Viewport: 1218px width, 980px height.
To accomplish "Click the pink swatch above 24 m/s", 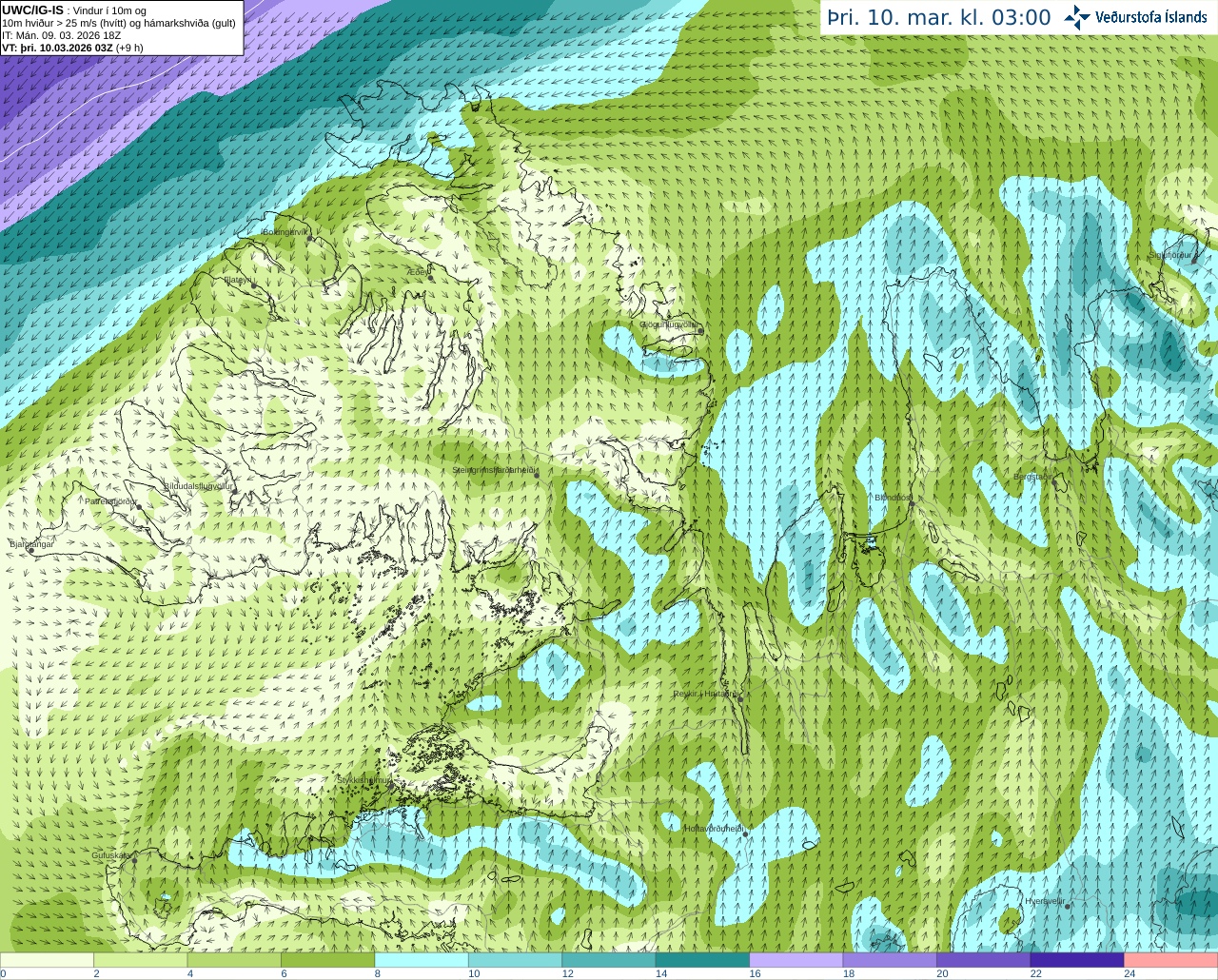I will (1171, 960).
